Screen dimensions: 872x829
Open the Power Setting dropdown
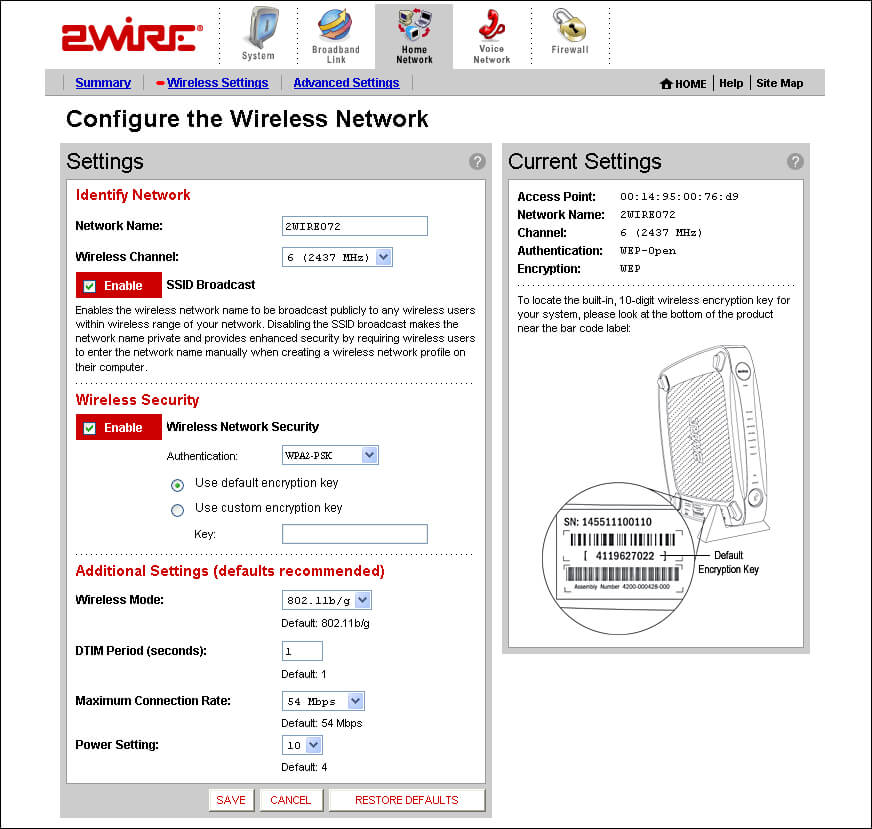[x=313, y=745]
